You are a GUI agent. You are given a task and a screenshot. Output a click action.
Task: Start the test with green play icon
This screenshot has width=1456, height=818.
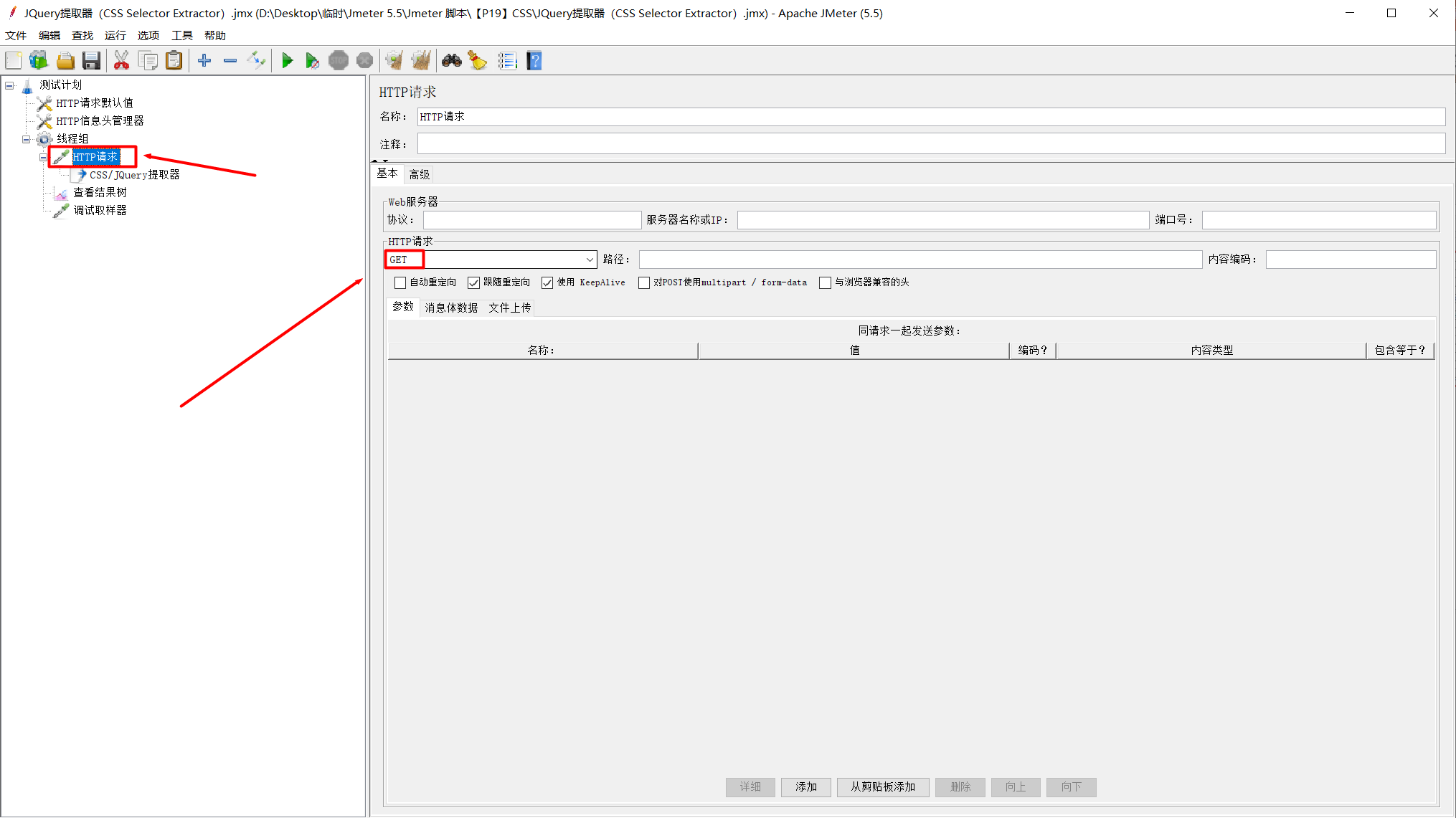pos(287,61)
